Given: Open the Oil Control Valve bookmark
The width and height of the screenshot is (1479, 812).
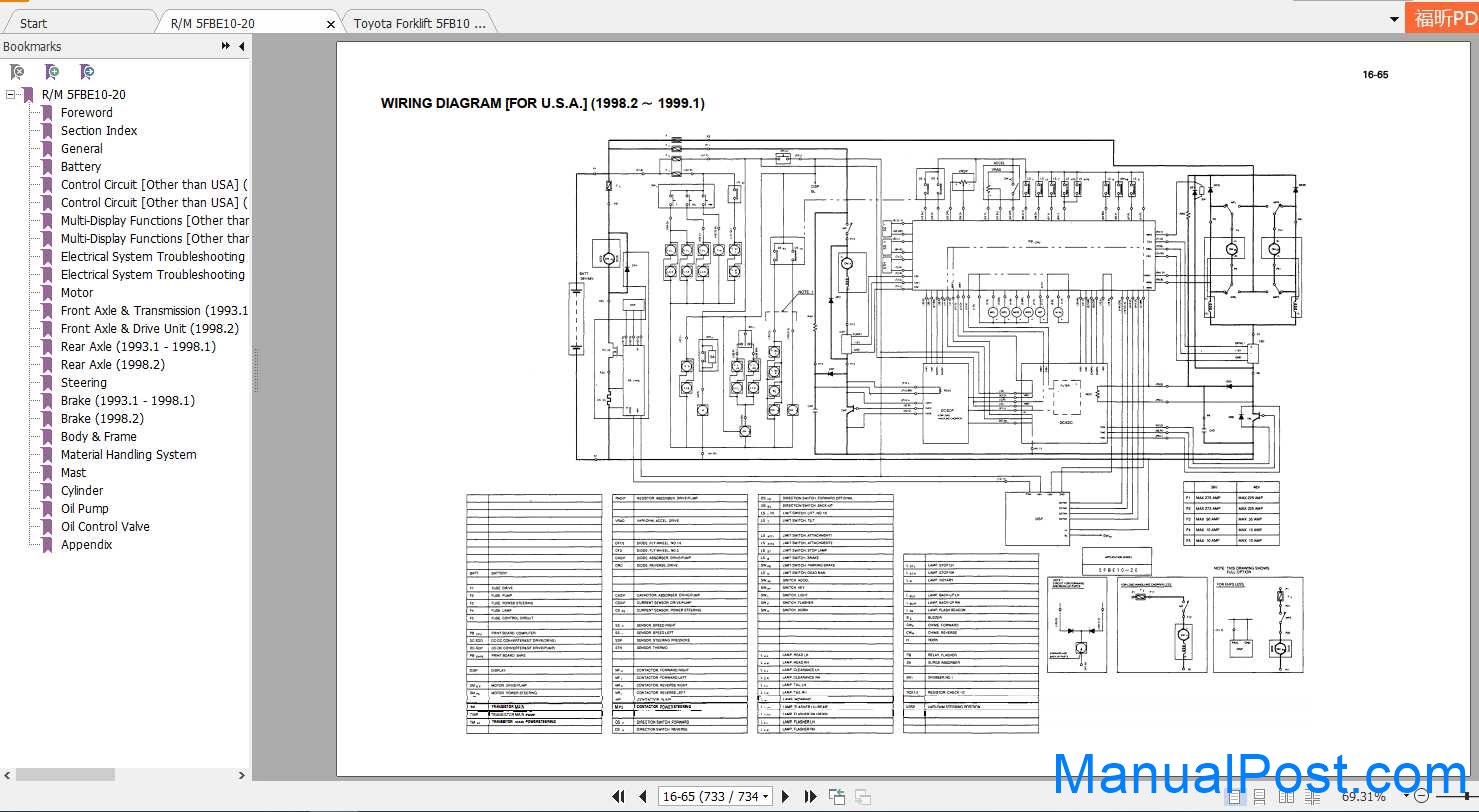Looking at the screenshot, I should click(105, 527).
